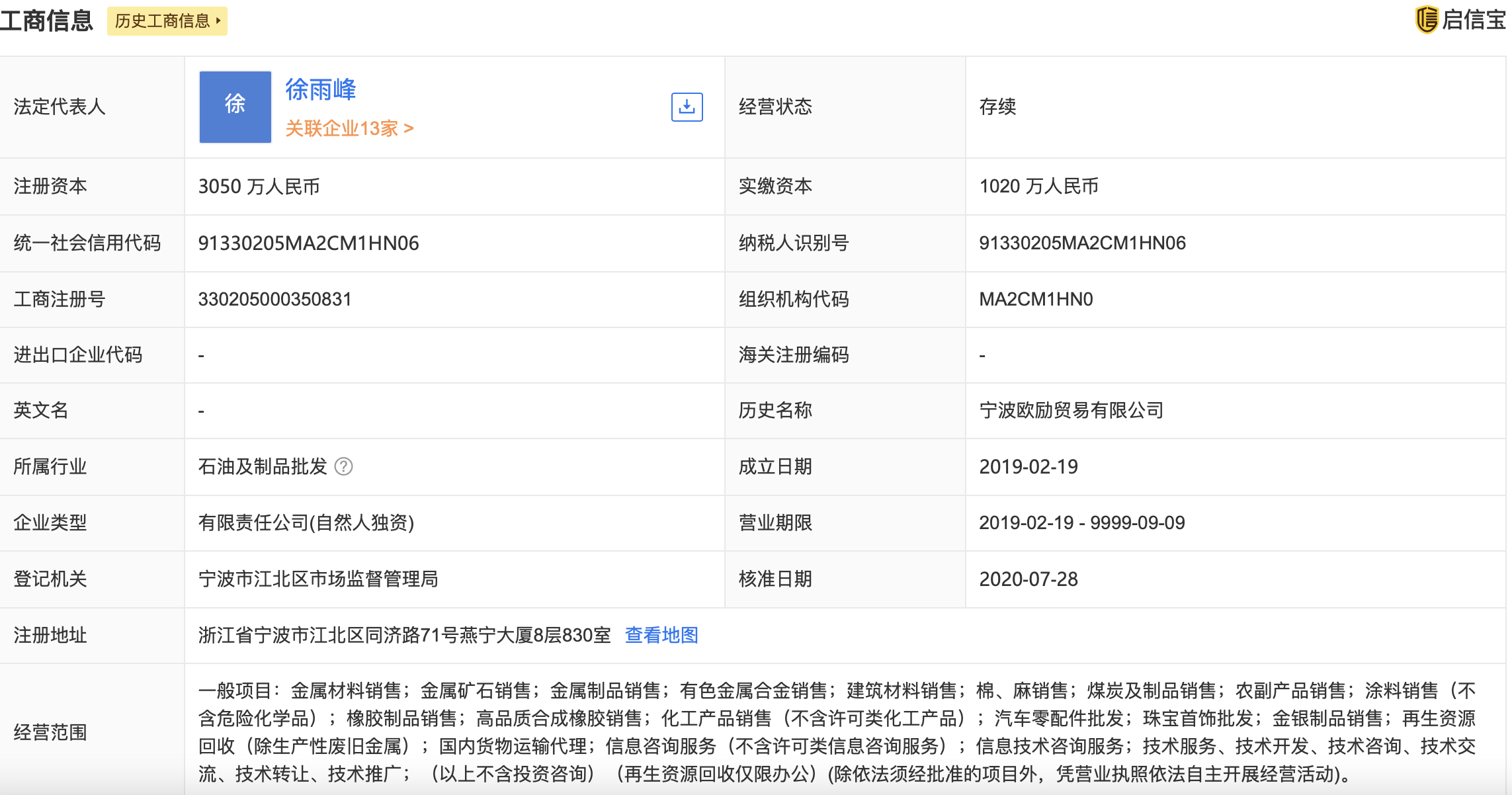Click the historical name 宁波欧励贸易有限公司
Screen dimensions: 1512x795
click(x=1071, y=411)
